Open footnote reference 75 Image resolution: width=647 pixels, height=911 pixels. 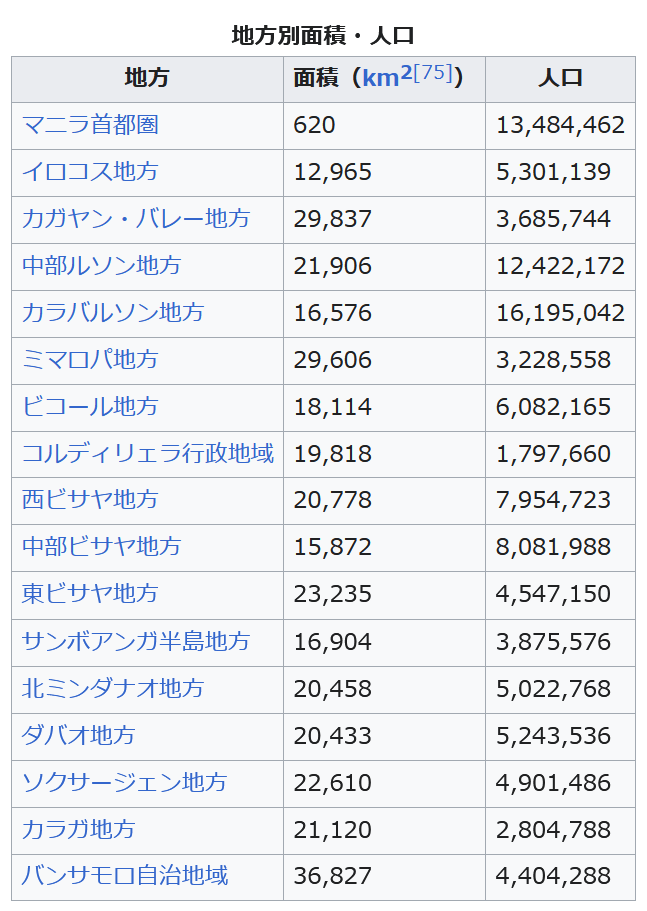(433, 73)
